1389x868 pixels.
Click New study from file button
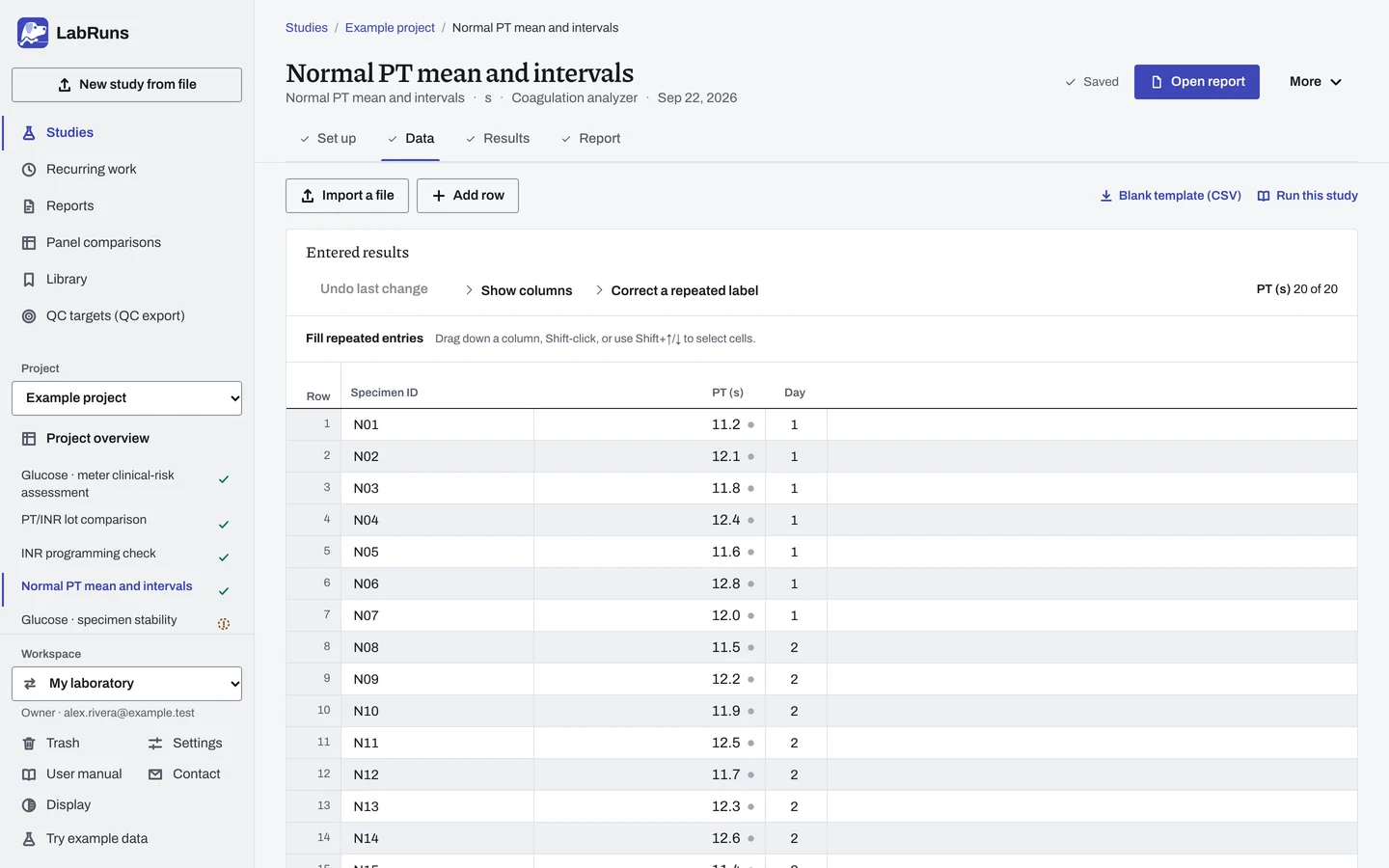pyautogui.click(x=126, y=85)
